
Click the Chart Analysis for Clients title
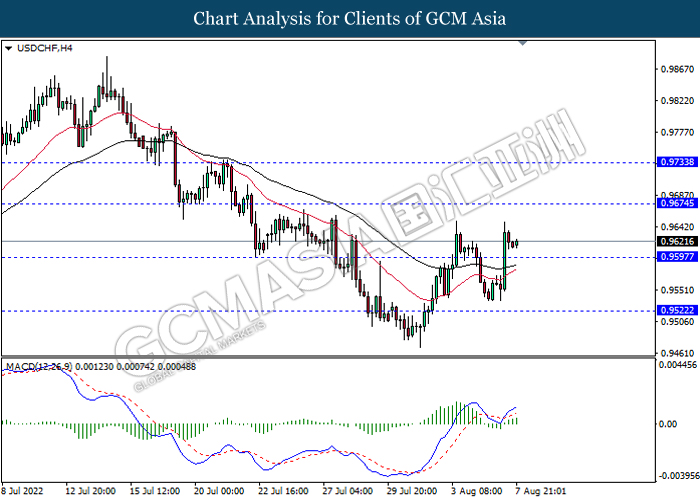[x=350, y=19]
